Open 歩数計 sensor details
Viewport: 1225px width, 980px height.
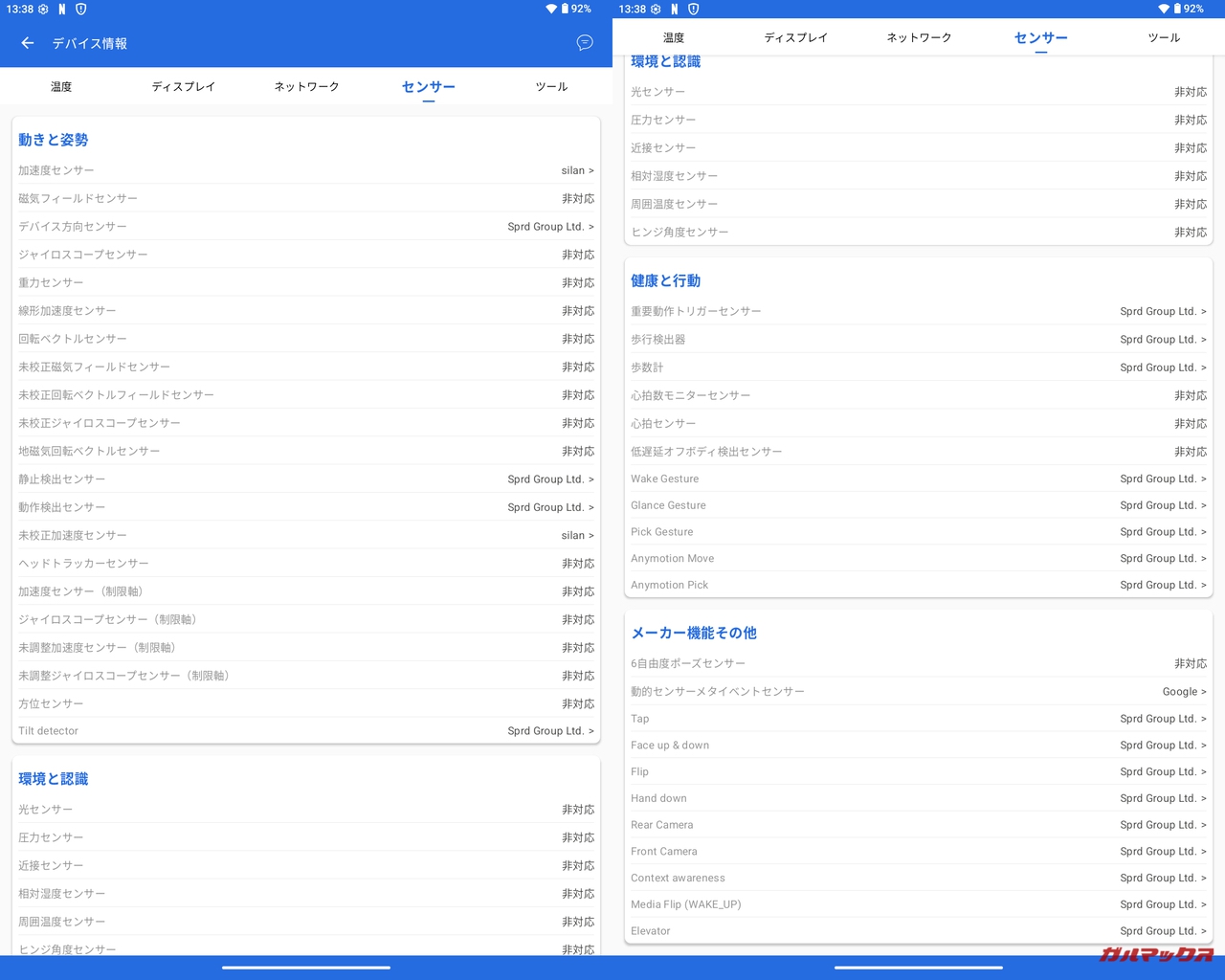[x=919, y=367]
